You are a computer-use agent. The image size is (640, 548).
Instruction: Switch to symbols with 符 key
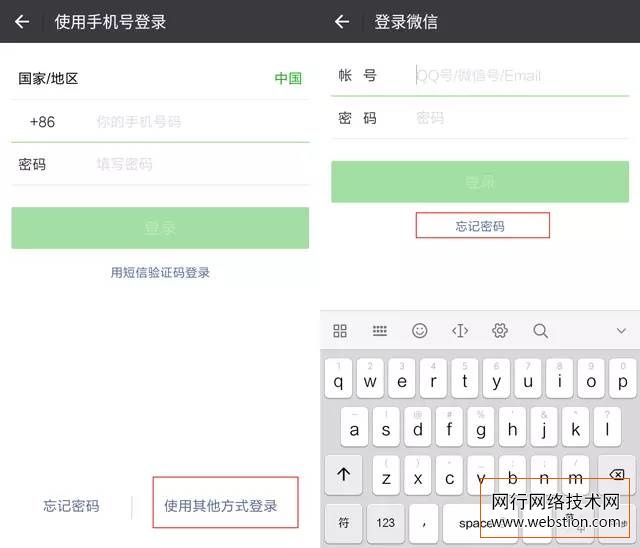[344, 523]
